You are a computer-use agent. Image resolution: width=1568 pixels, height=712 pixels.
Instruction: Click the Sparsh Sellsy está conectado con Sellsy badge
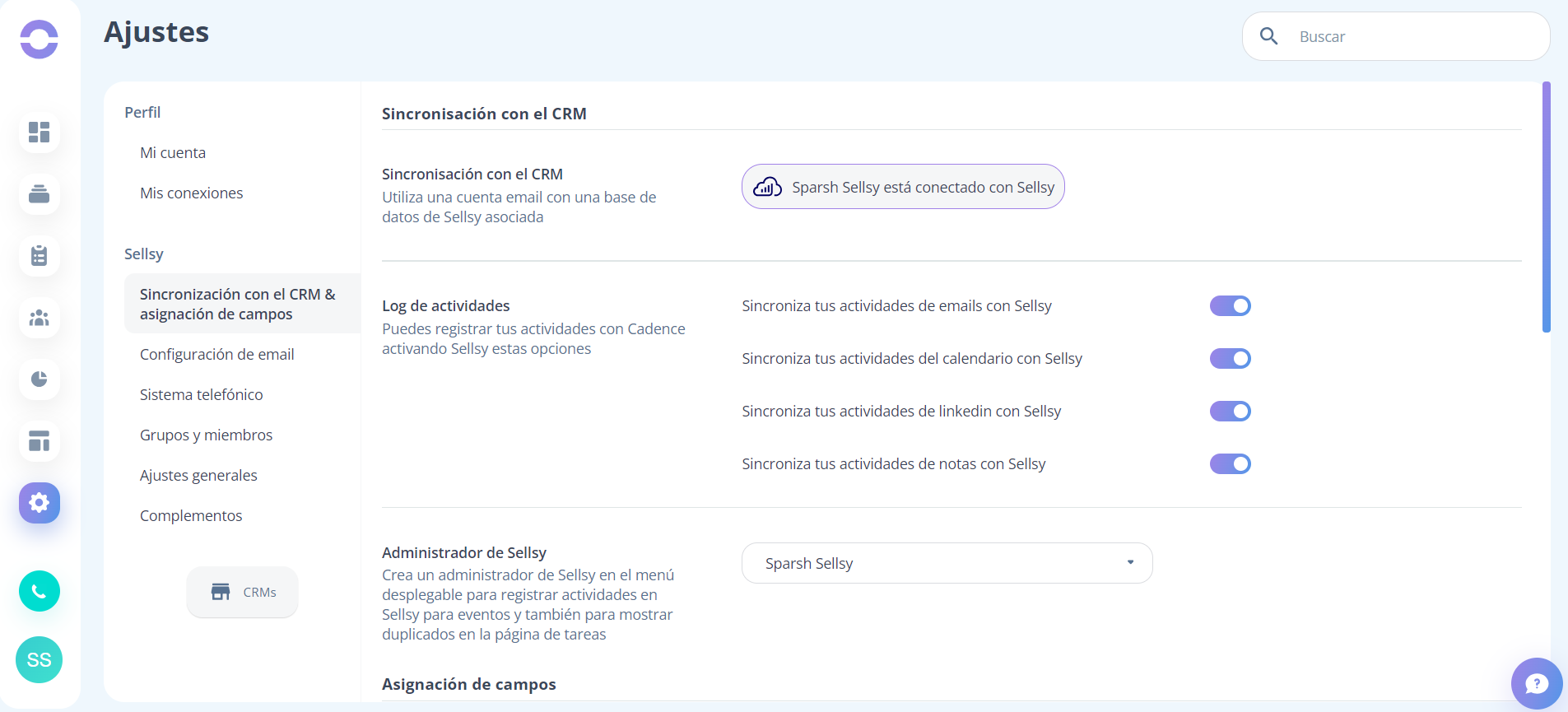point(903,187)
